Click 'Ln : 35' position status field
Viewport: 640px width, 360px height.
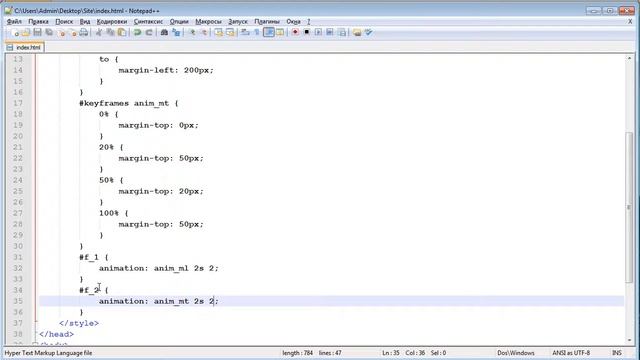391,353
